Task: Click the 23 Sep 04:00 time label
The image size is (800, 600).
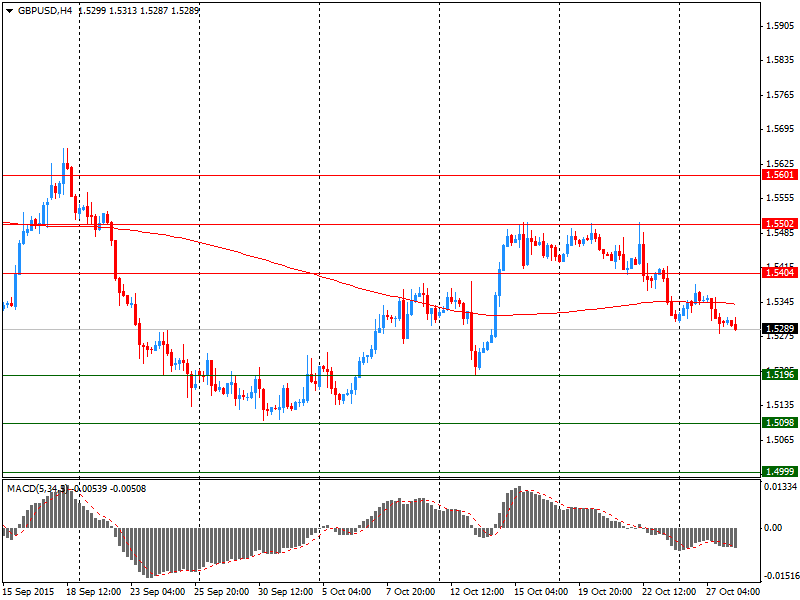Action: (x=158, y=592)
